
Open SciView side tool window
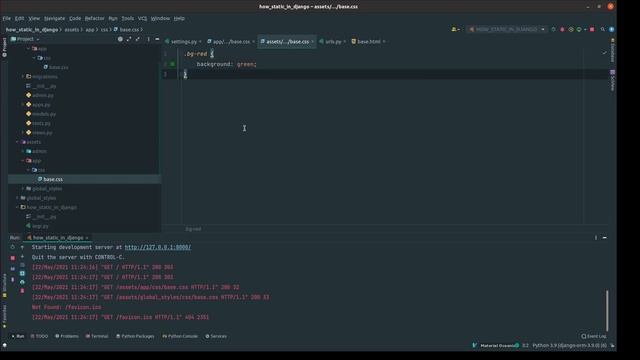[612, 80]
